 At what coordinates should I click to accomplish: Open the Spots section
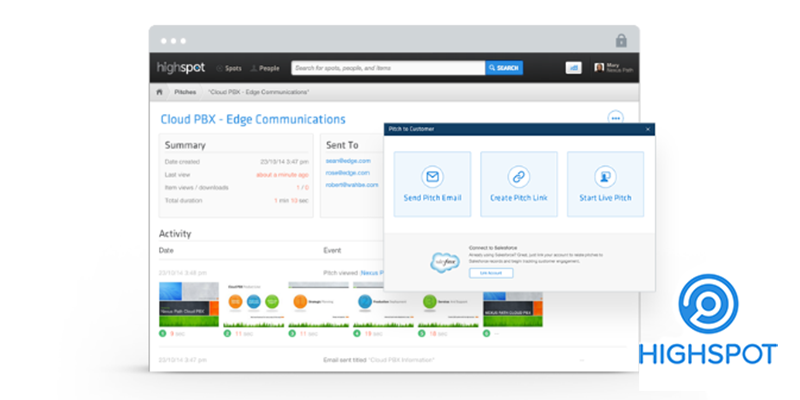coord(227,68)
